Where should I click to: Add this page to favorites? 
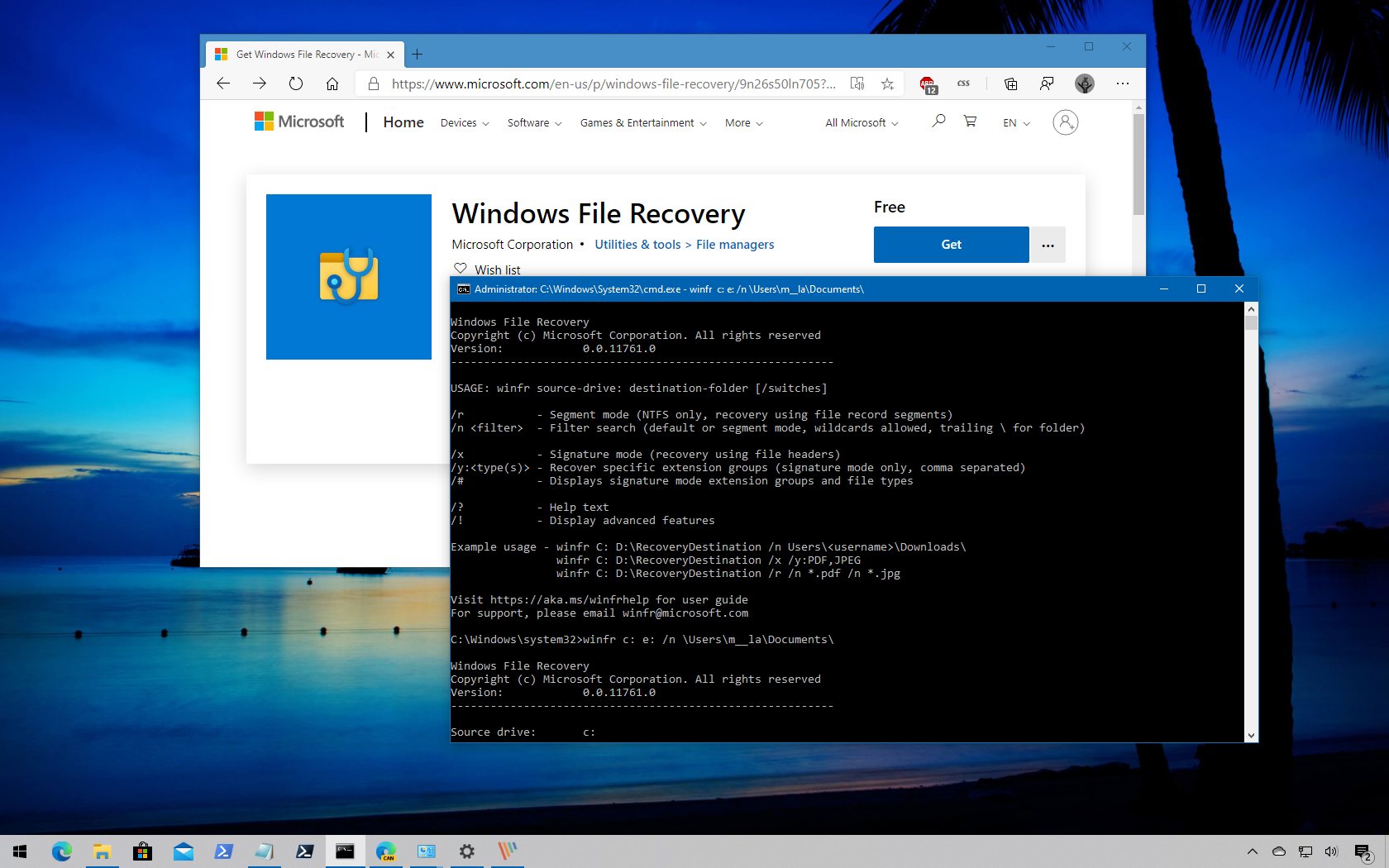887,83
